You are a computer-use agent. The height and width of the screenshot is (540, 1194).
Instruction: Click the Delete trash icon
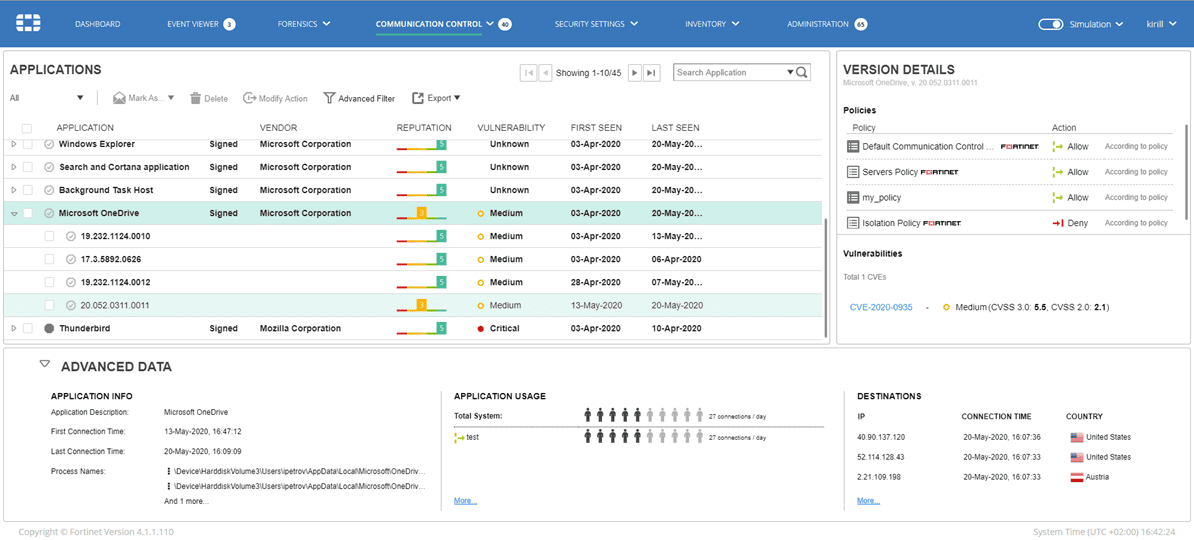(196, 98)
